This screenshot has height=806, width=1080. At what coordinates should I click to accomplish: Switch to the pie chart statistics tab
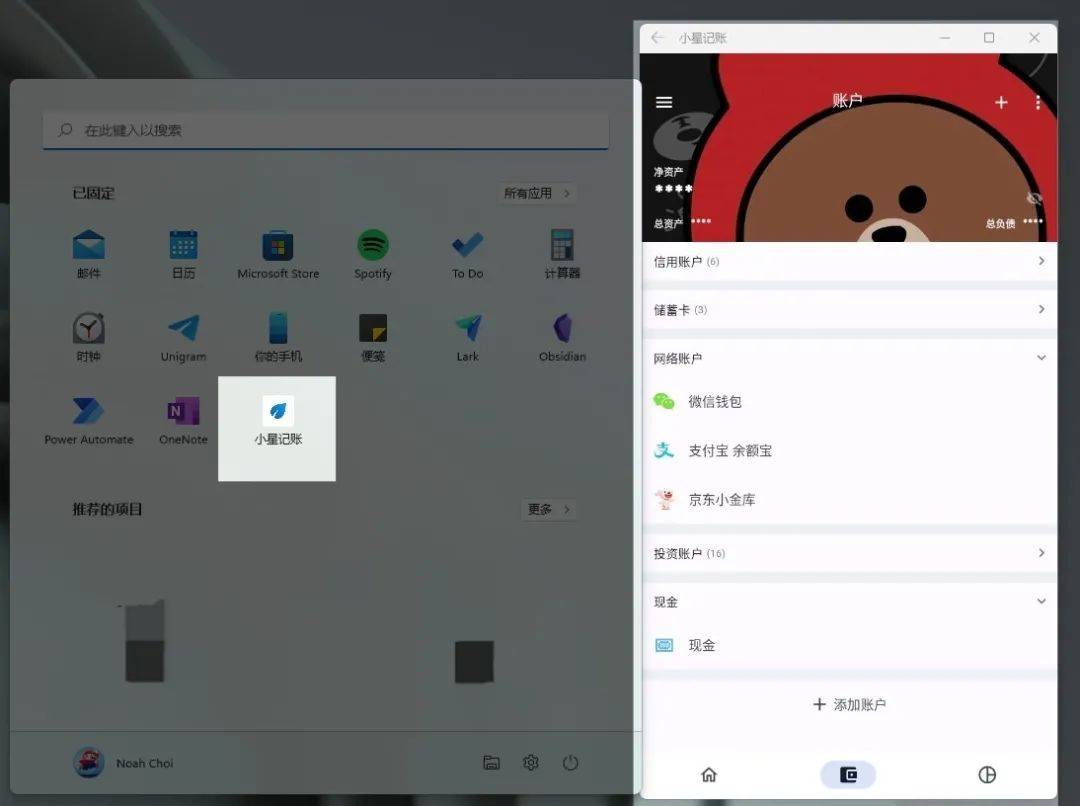987,775
